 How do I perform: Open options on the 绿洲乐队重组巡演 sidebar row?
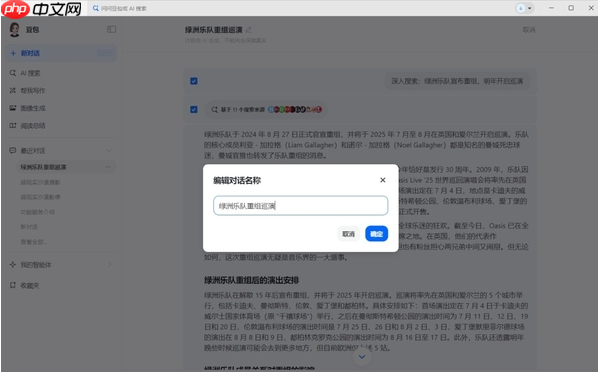[x=108, y=167]
